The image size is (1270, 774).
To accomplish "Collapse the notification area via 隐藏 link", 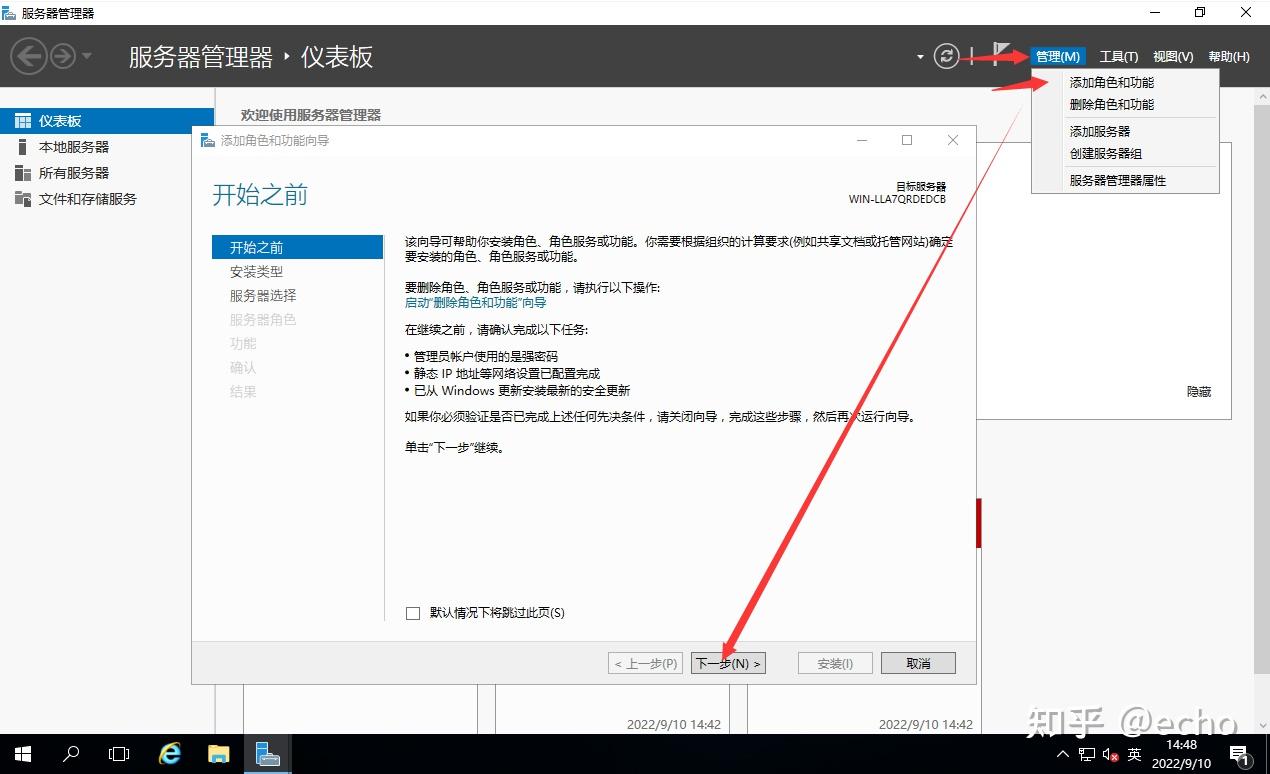I will click(1198, 391).
